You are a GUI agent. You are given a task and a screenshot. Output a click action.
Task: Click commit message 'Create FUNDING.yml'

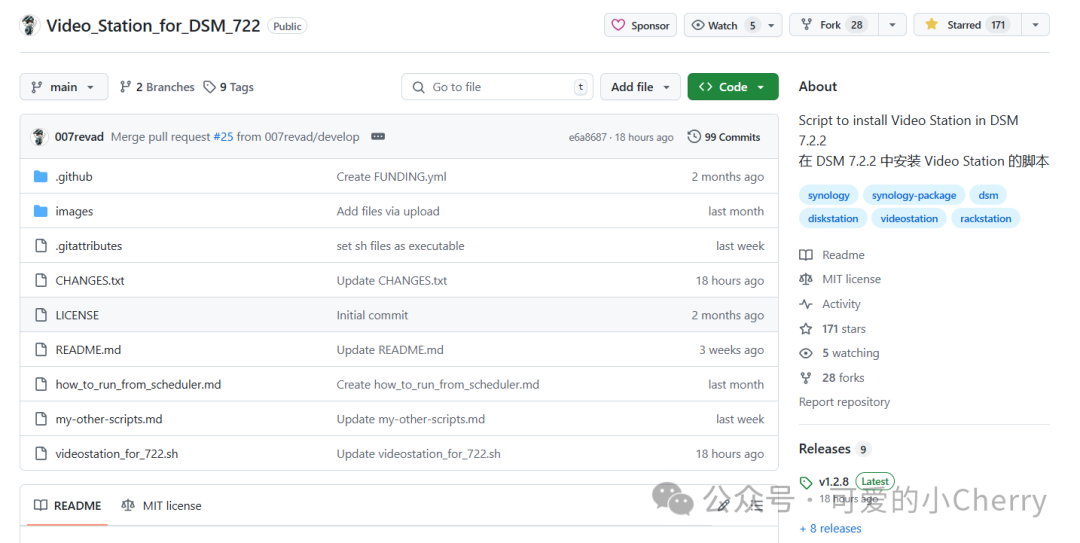[391, 176]
